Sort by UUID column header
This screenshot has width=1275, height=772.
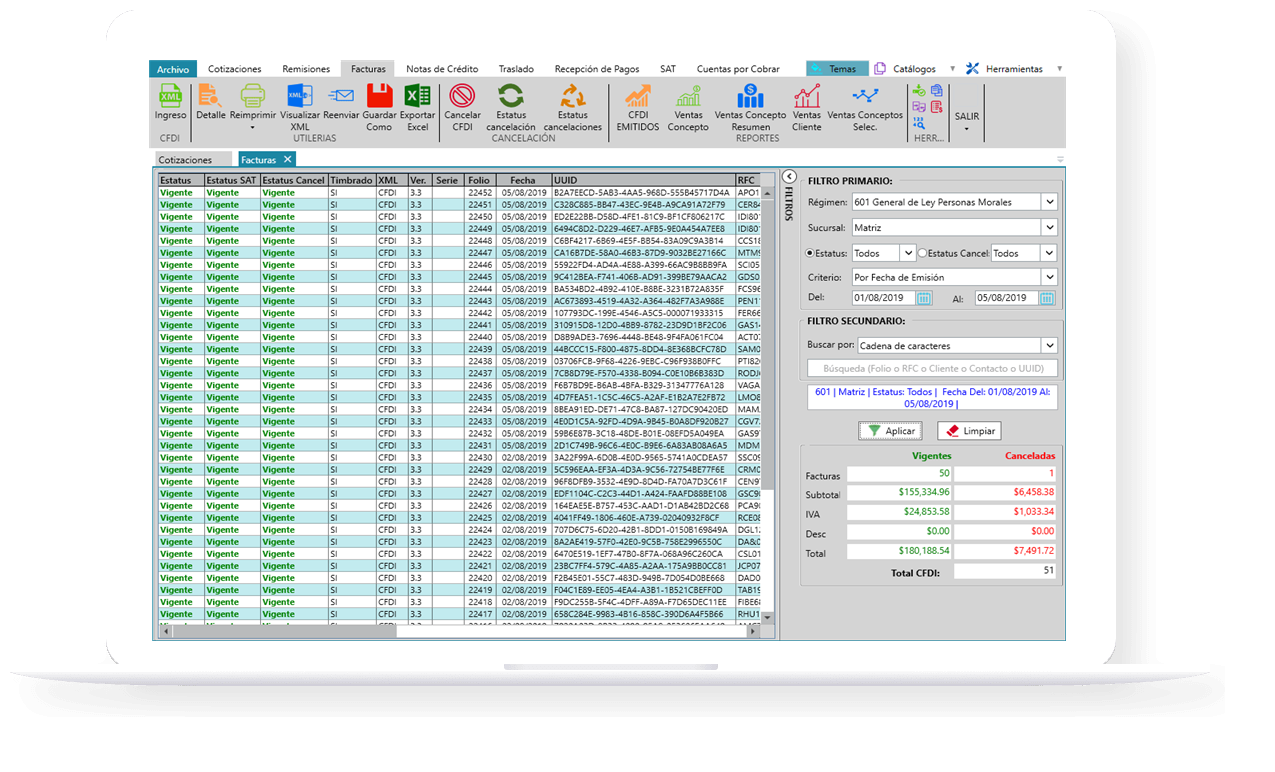click(642, 181)
